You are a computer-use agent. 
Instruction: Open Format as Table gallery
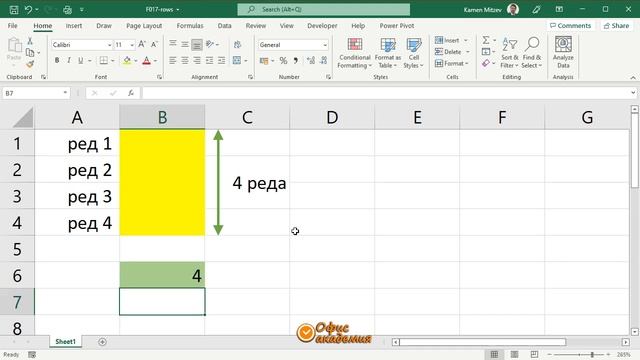pyautogui.click(x=388, y=53)
